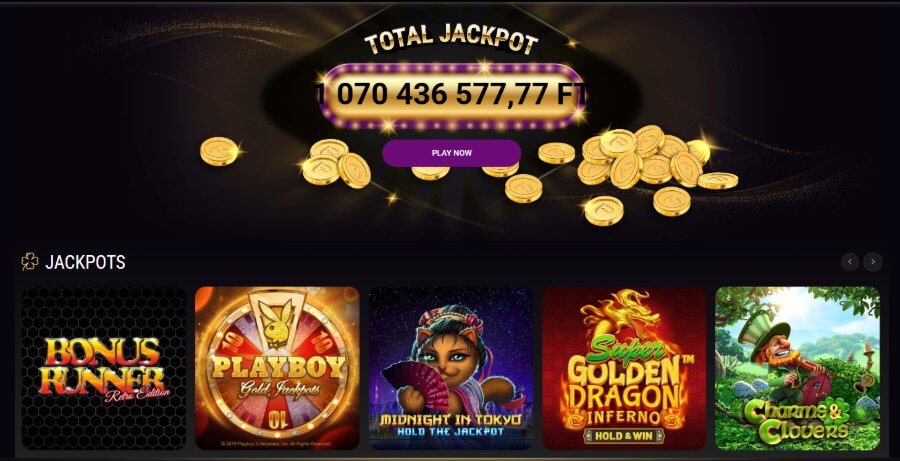Viewport: 900px width, 461px height.
Task: Click the TOTAL JACKPOT title text
Action: [x=452, y=40]
